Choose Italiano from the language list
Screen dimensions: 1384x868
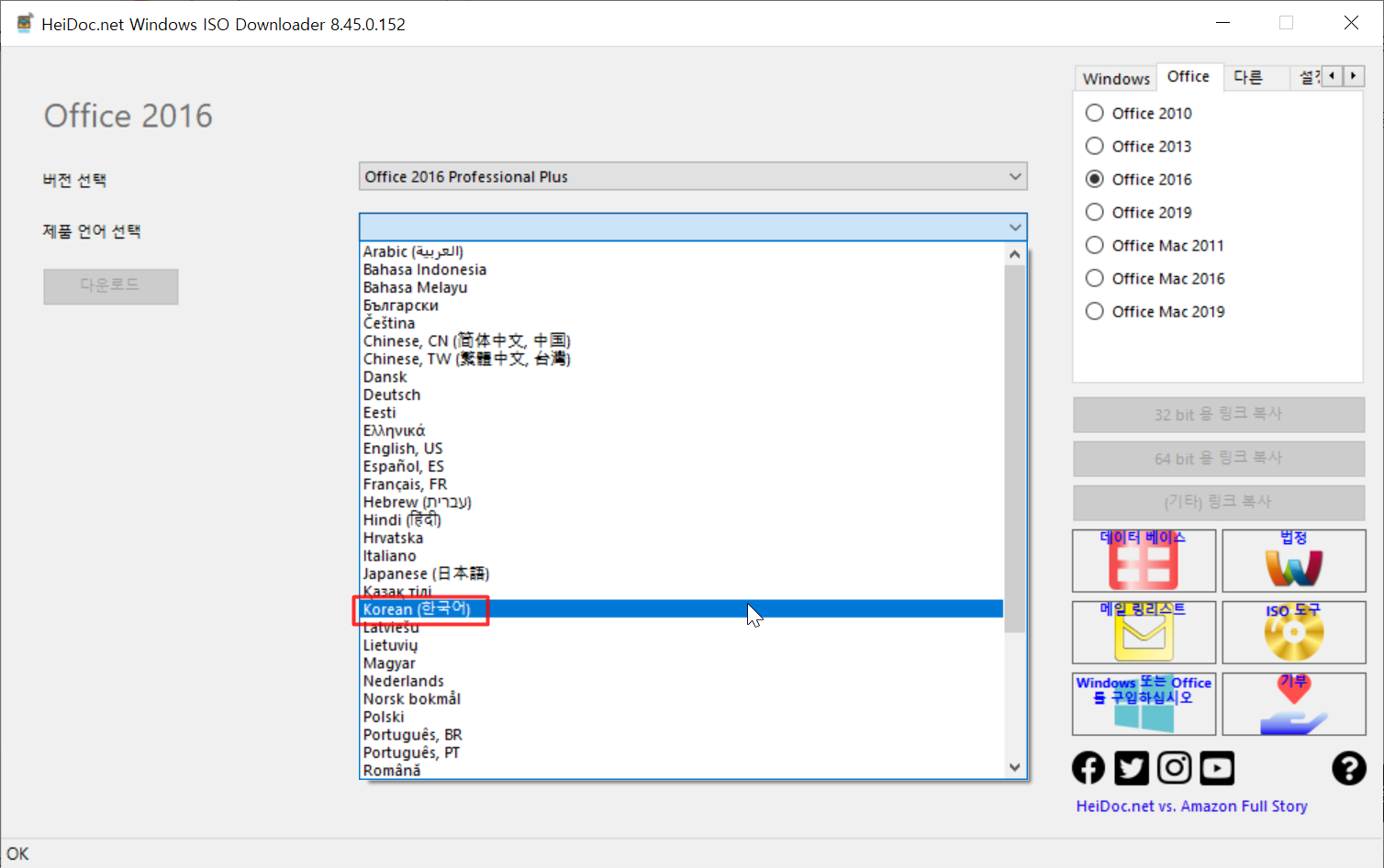[x=682, y=556]
